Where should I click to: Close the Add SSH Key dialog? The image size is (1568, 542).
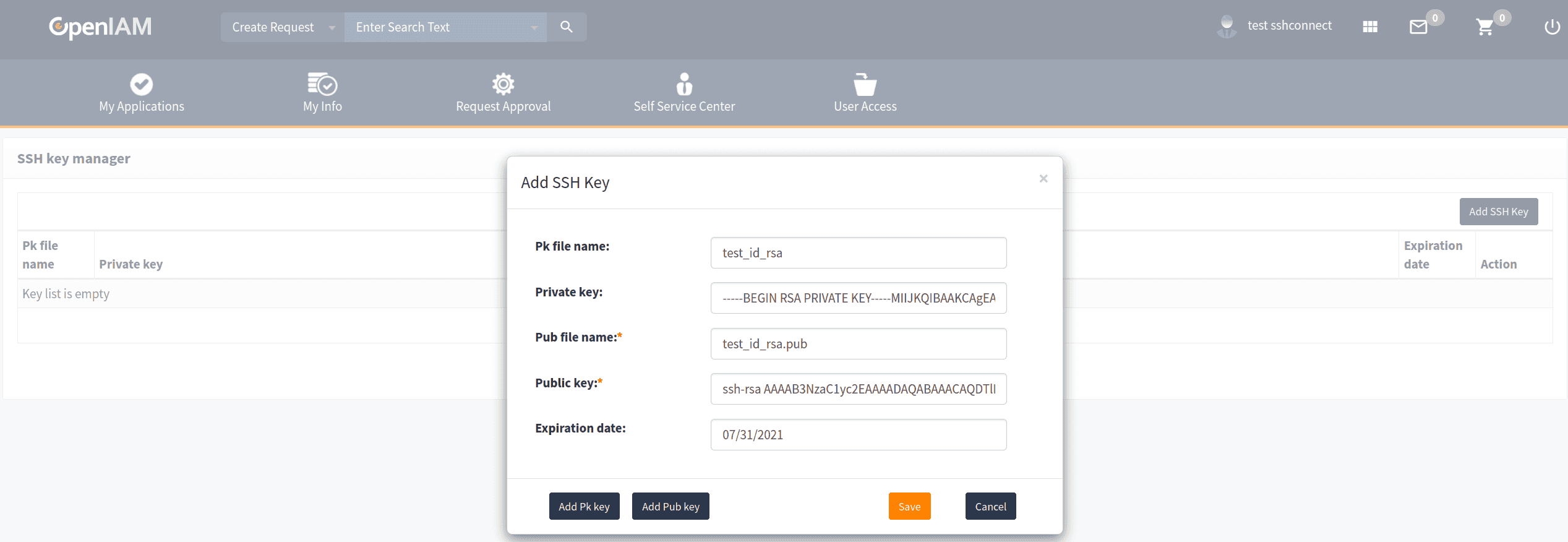pyautogui.click(x=1043, y=179)
